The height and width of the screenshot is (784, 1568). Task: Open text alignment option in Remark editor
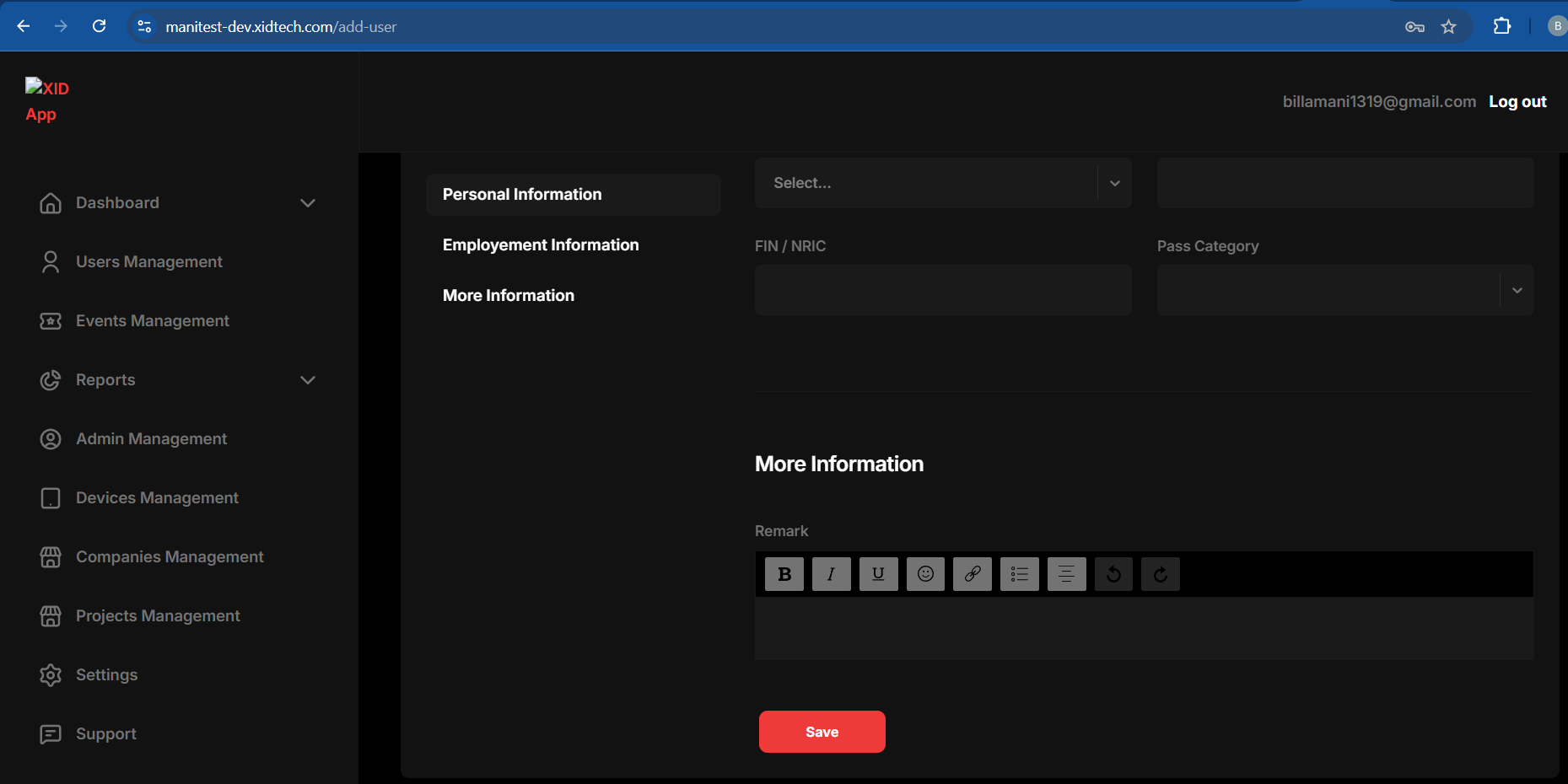1066,574
